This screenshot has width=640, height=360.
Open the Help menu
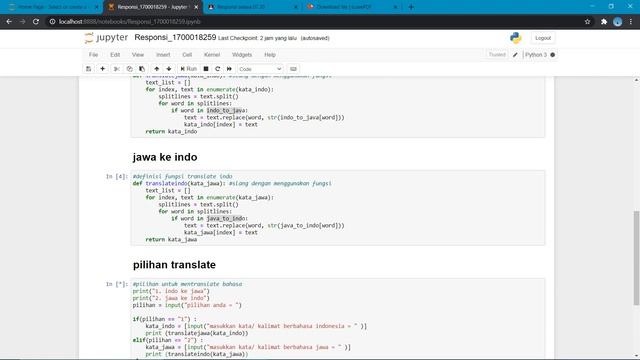tap(270, 55)
